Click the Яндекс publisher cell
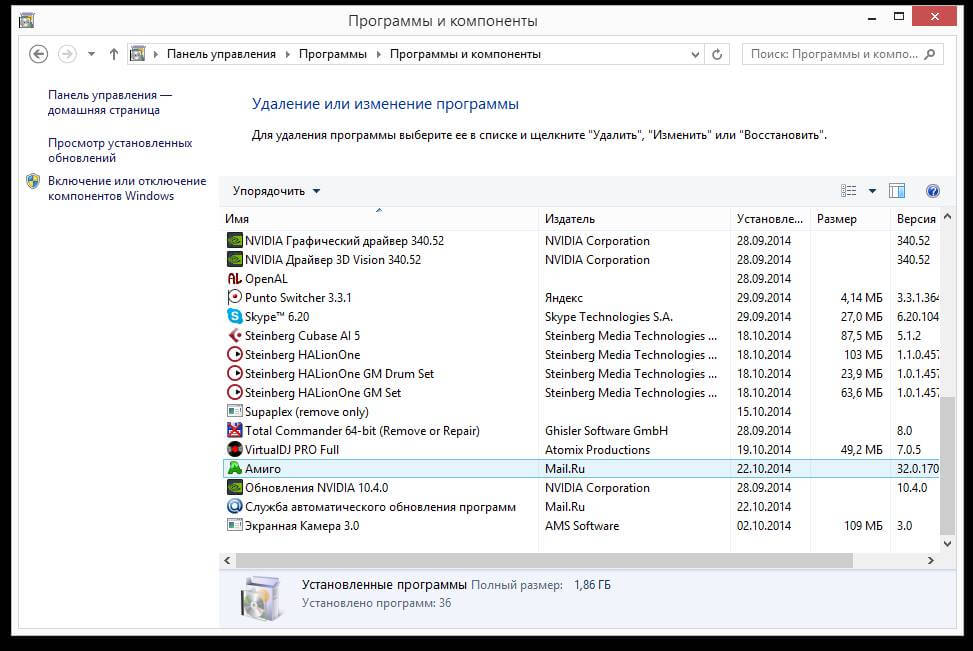 point(563,298)
